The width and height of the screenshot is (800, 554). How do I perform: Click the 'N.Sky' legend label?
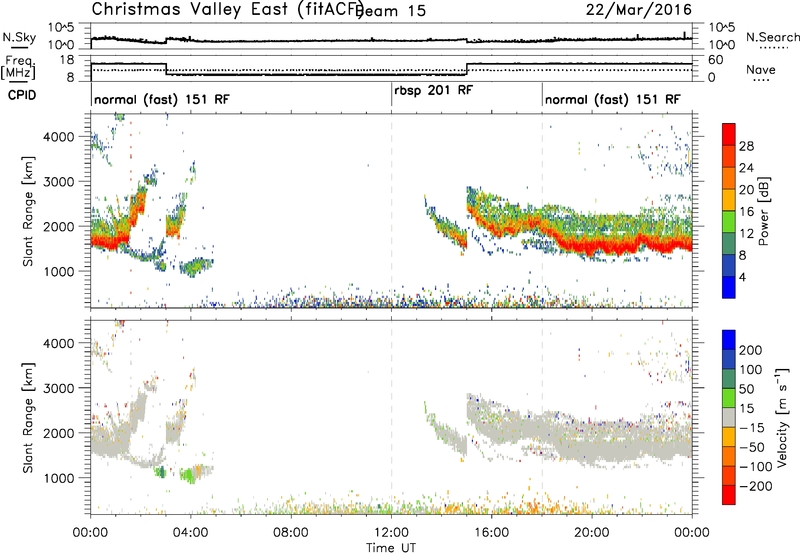19,37
